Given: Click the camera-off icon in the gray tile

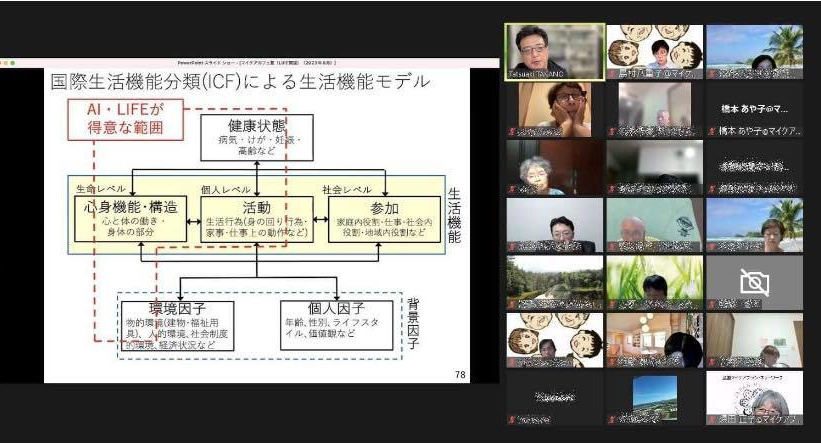Looking at the screenshot, I should (754, 283).
